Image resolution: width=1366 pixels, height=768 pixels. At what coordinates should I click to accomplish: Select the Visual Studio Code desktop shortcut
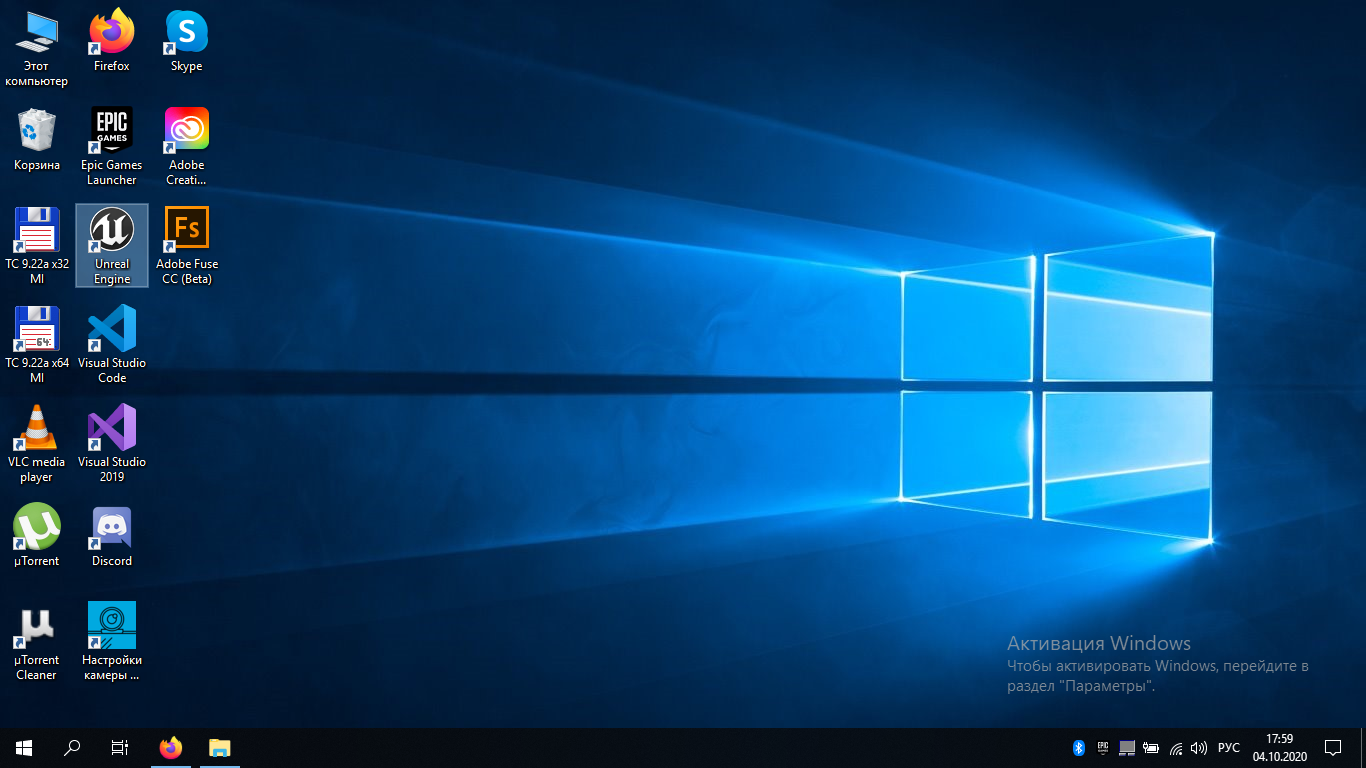[112, 345]
